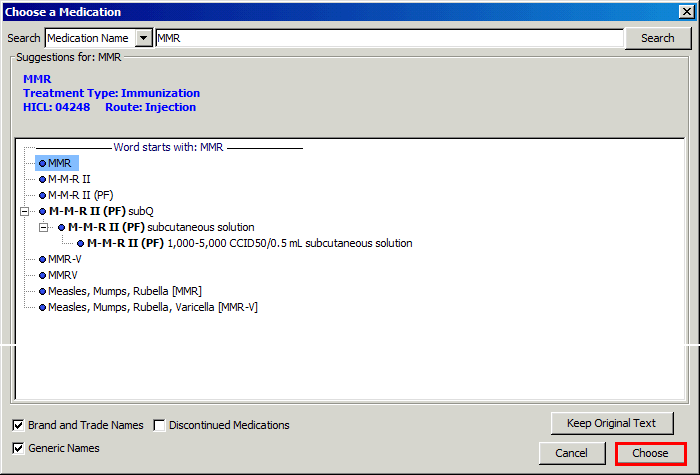
Task: Click the blue MMR suggestion heading
Action: [x=37, y=79]
